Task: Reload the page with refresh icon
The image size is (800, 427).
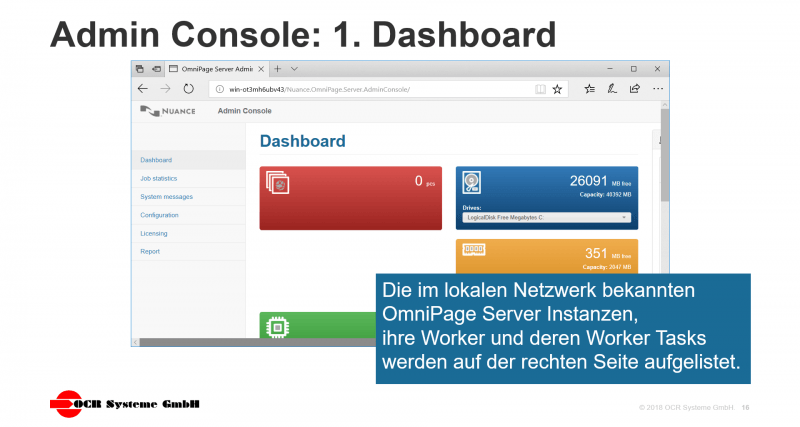Action: [188, 89]
